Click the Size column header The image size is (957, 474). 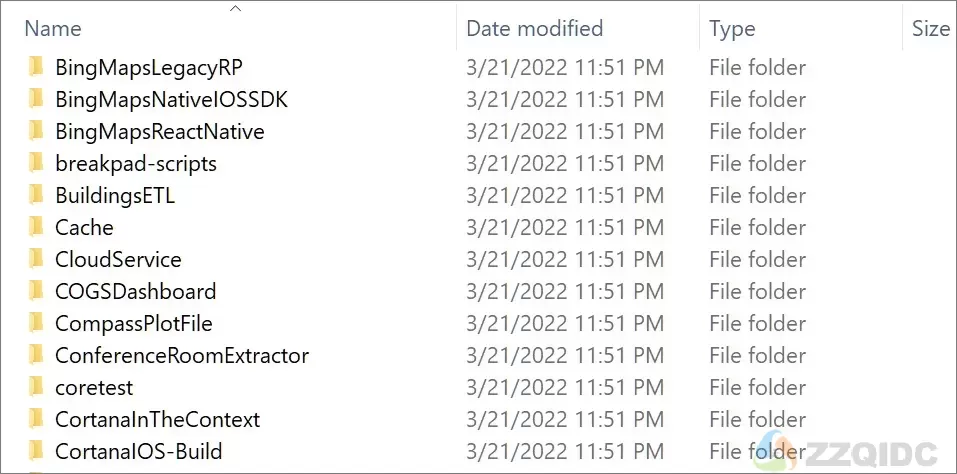coord(931,29)
